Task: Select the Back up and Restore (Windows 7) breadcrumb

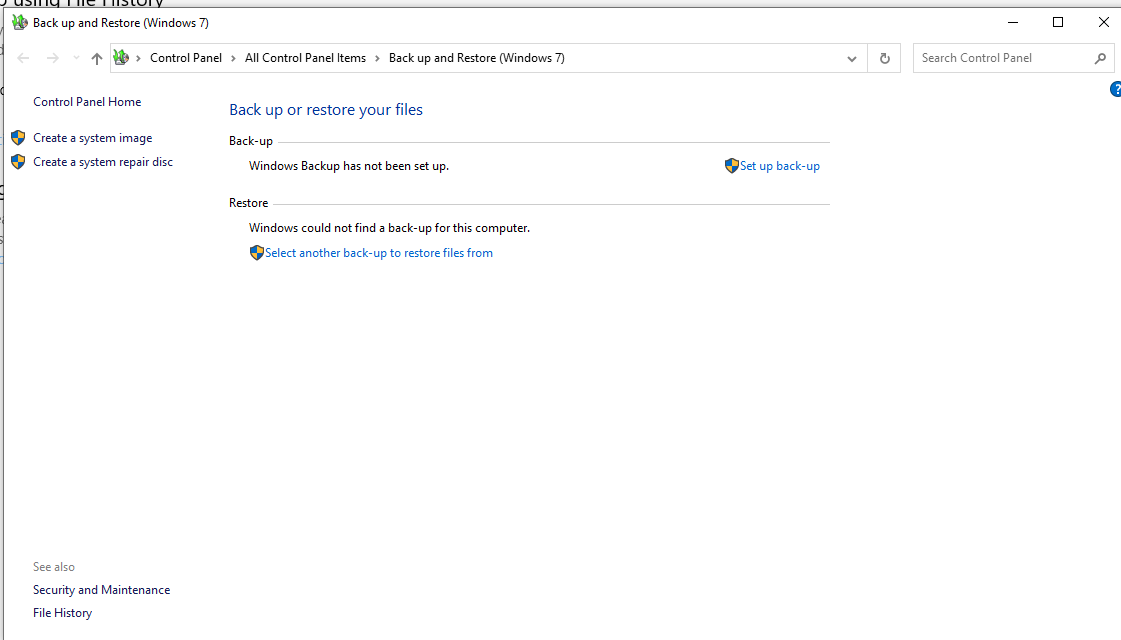Action: (477, 58)
